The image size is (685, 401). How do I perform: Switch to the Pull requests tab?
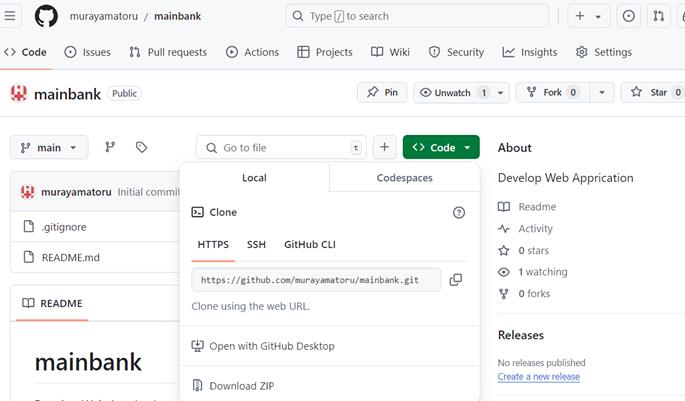[x=168, y=52]
